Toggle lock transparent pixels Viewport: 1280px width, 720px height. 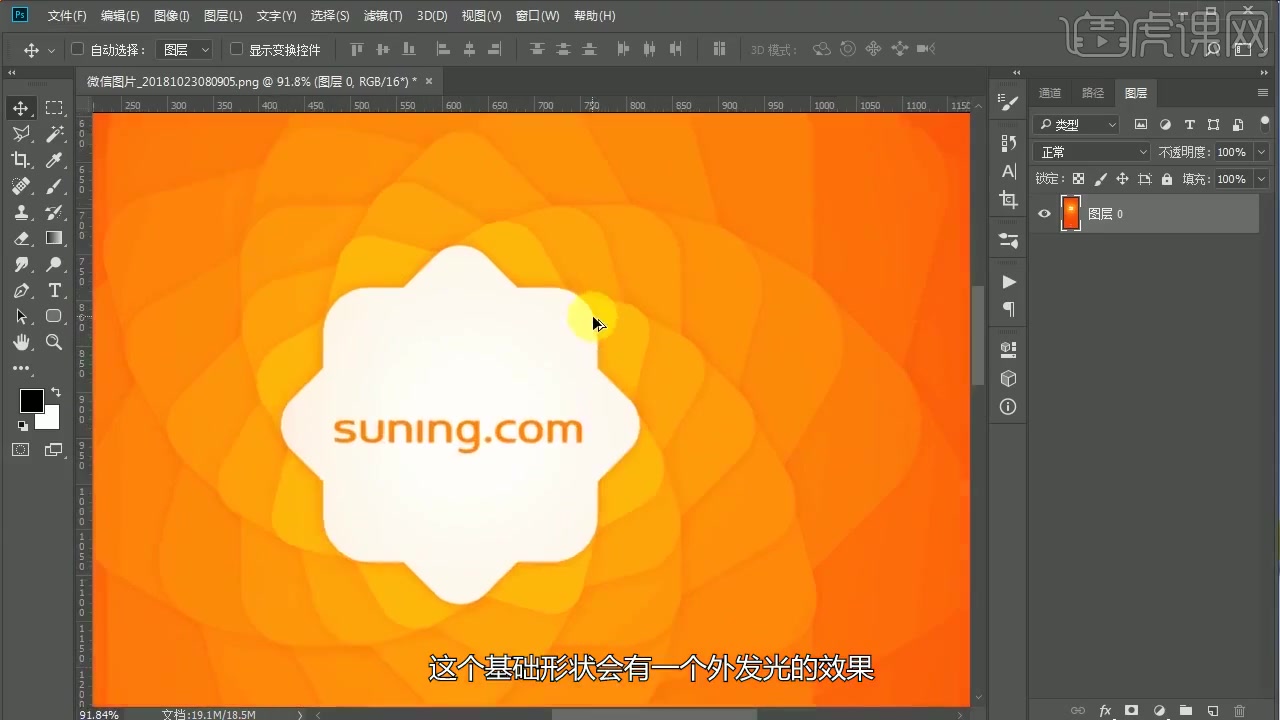tap(1078, 179)
